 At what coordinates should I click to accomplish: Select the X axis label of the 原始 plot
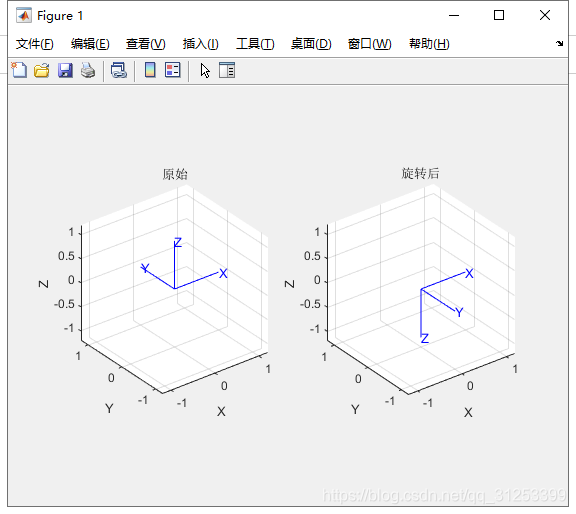[221, 411]
